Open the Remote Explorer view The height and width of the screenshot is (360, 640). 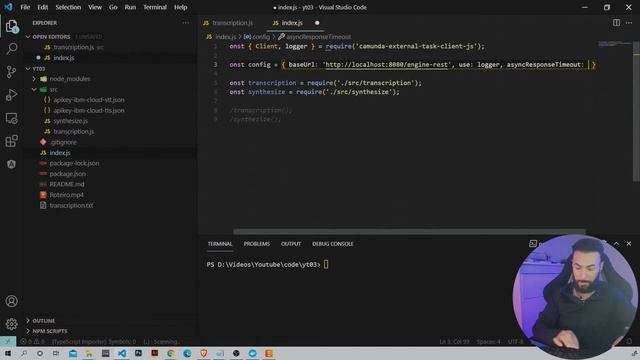click(11, 118)
